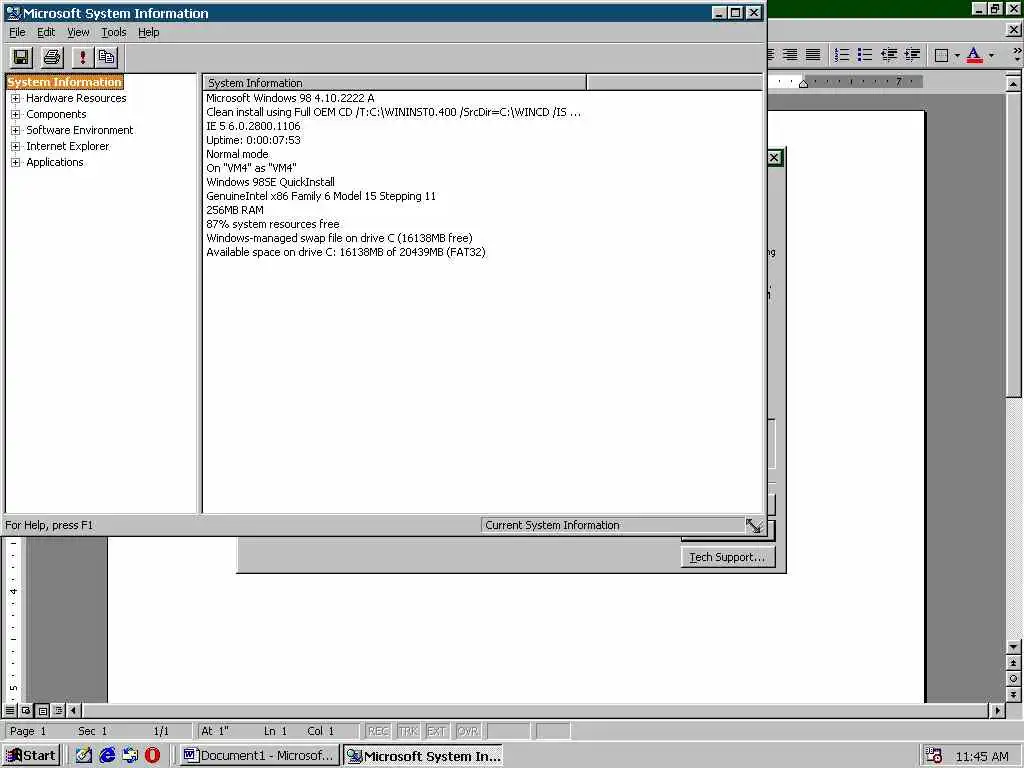
Task: Open the Edit menu in System Information
Action: point(46,32)
